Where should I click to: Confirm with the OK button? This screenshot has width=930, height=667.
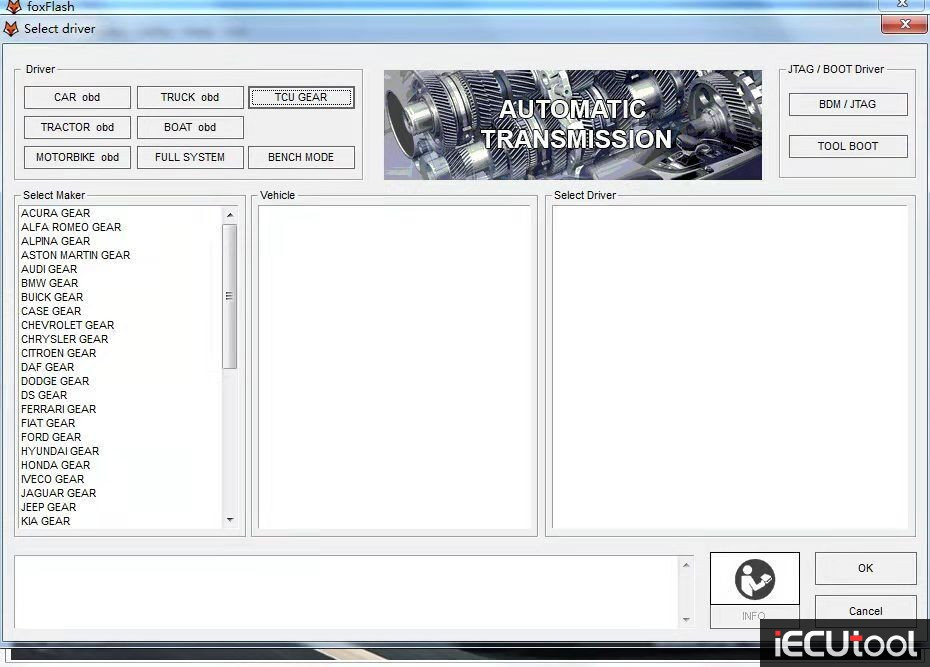[x=865, y=568]
